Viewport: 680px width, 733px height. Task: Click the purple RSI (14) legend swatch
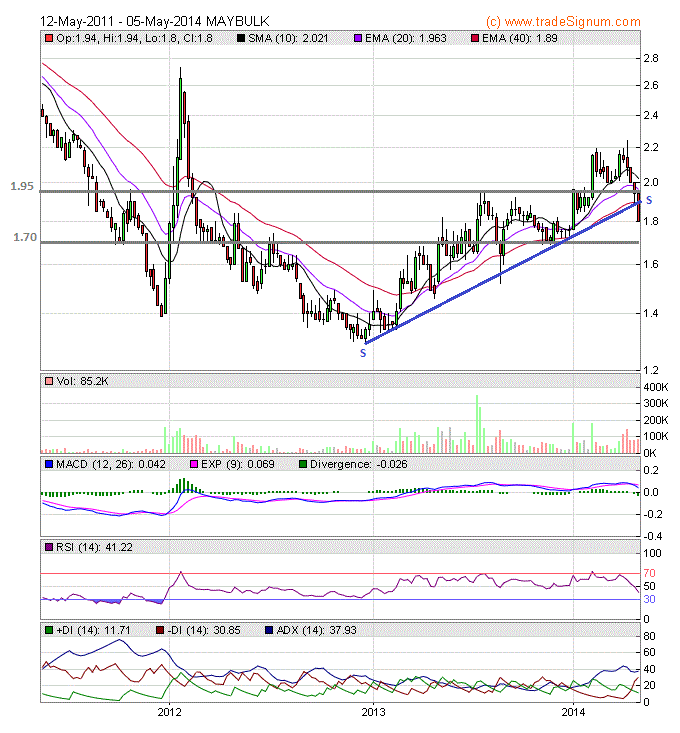(x=49, y=547)
